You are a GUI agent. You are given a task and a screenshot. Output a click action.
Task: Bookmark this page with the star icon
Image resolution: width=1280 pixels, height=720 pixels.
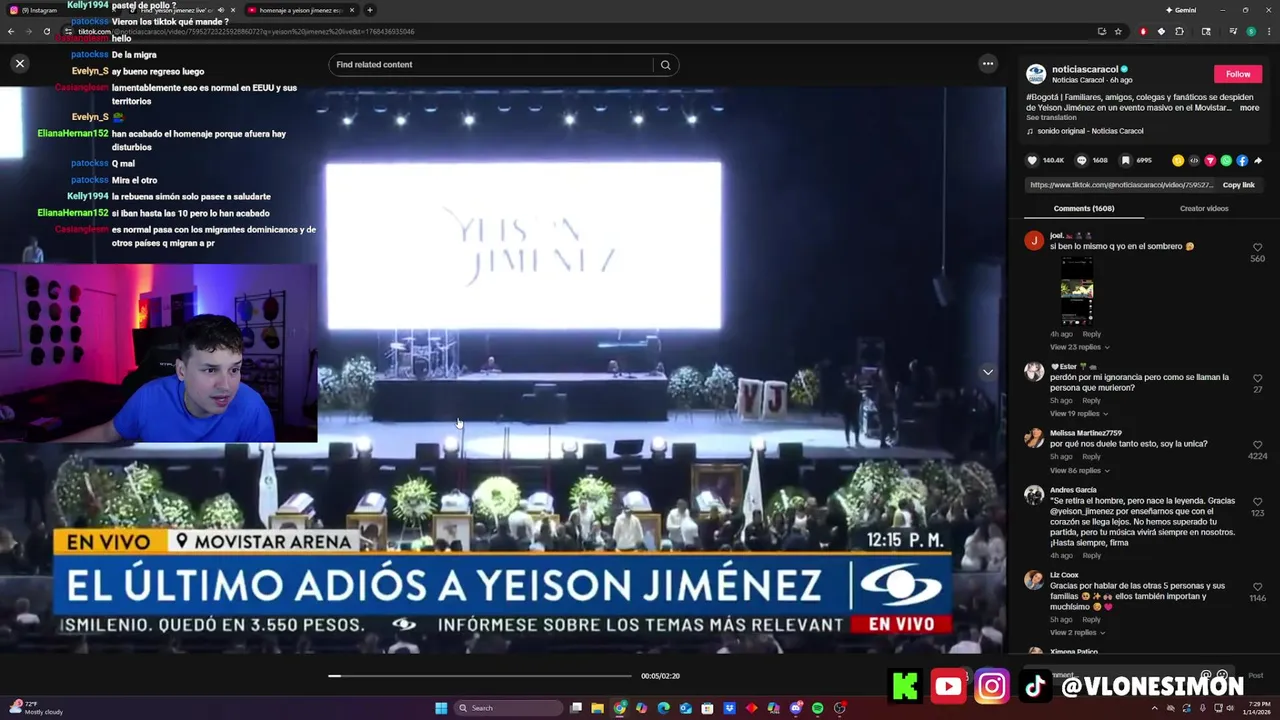tap(1118, 31)
